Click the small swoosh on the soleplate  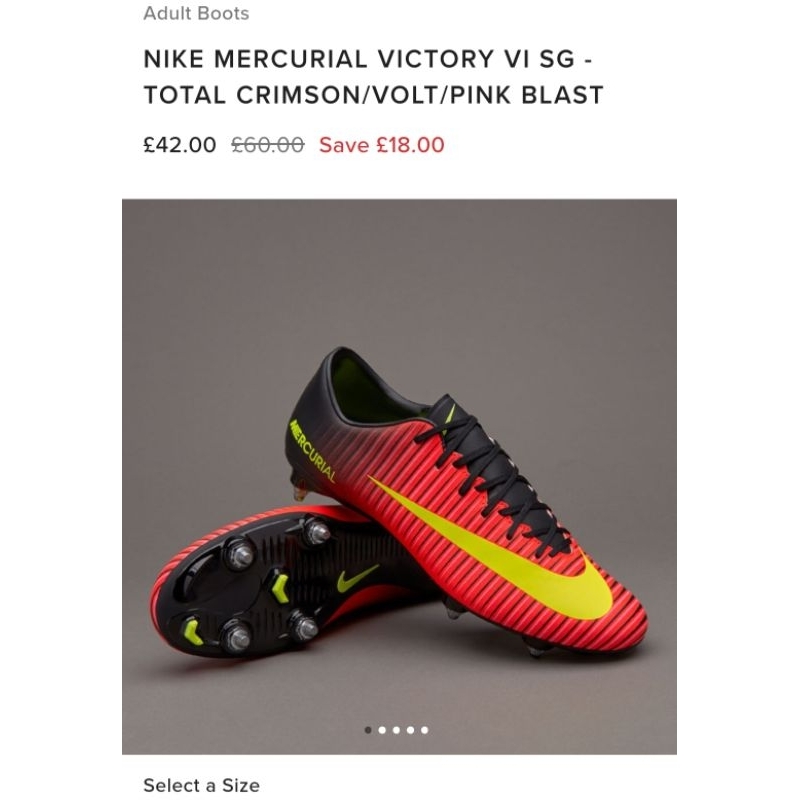[358, 576]
